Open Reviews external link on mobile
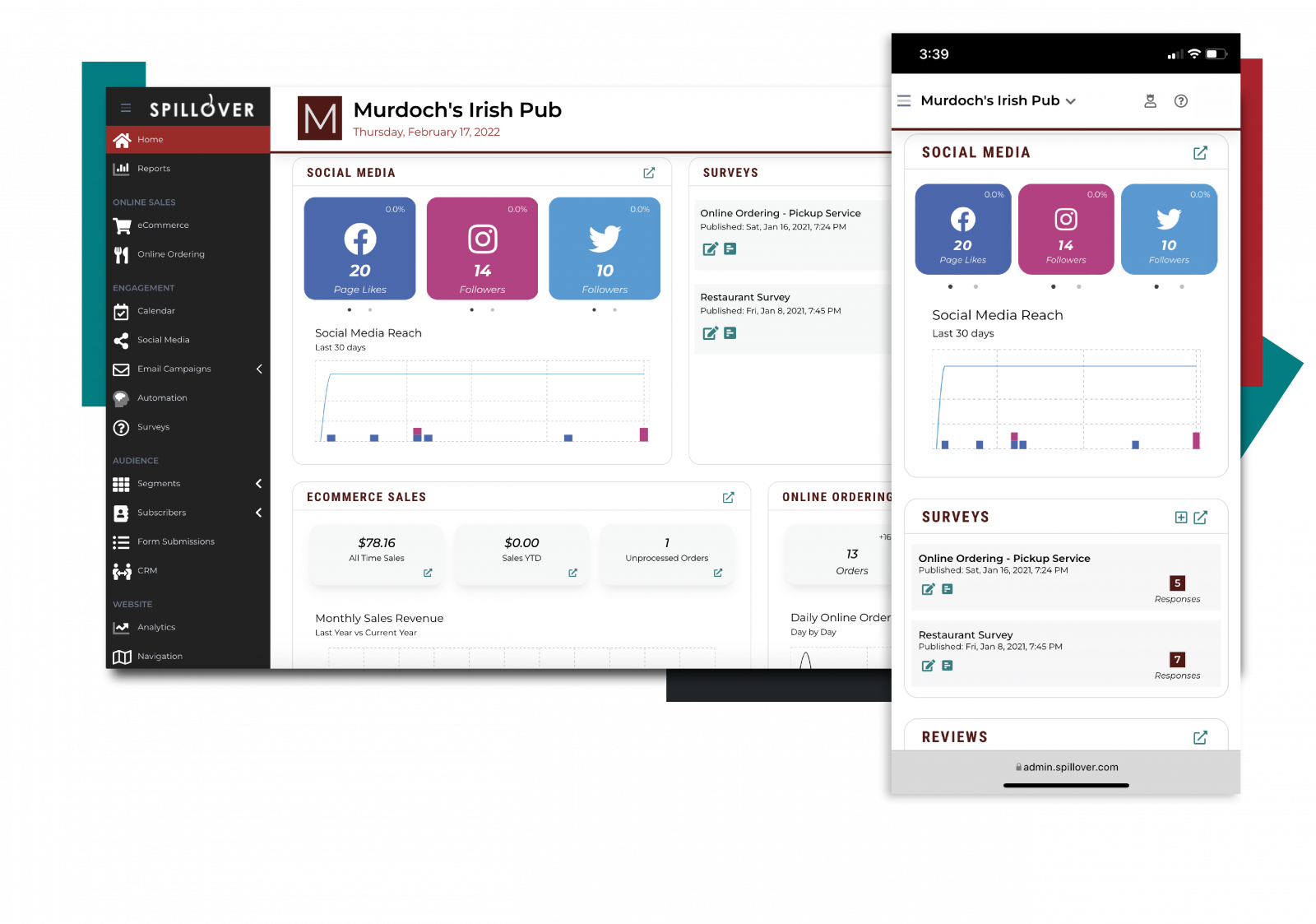Viewport: 1316px width, 924px height. (x=1200, y=738)
